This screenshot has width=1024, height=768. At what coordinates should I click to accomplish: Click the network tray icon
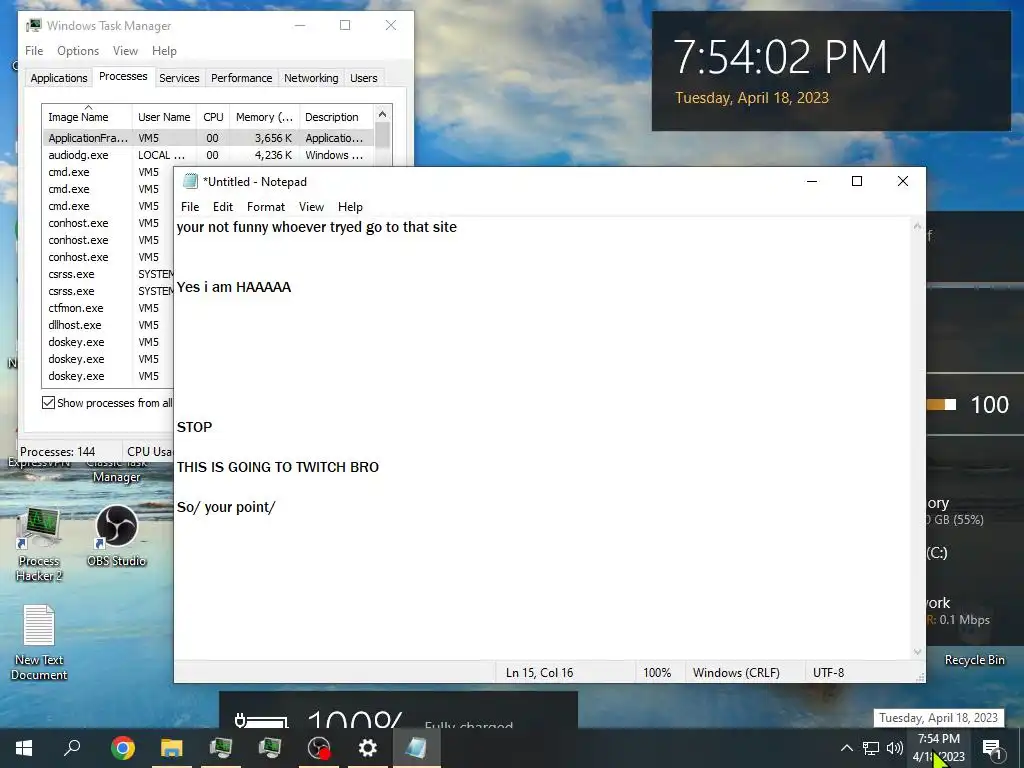(871, 748)
